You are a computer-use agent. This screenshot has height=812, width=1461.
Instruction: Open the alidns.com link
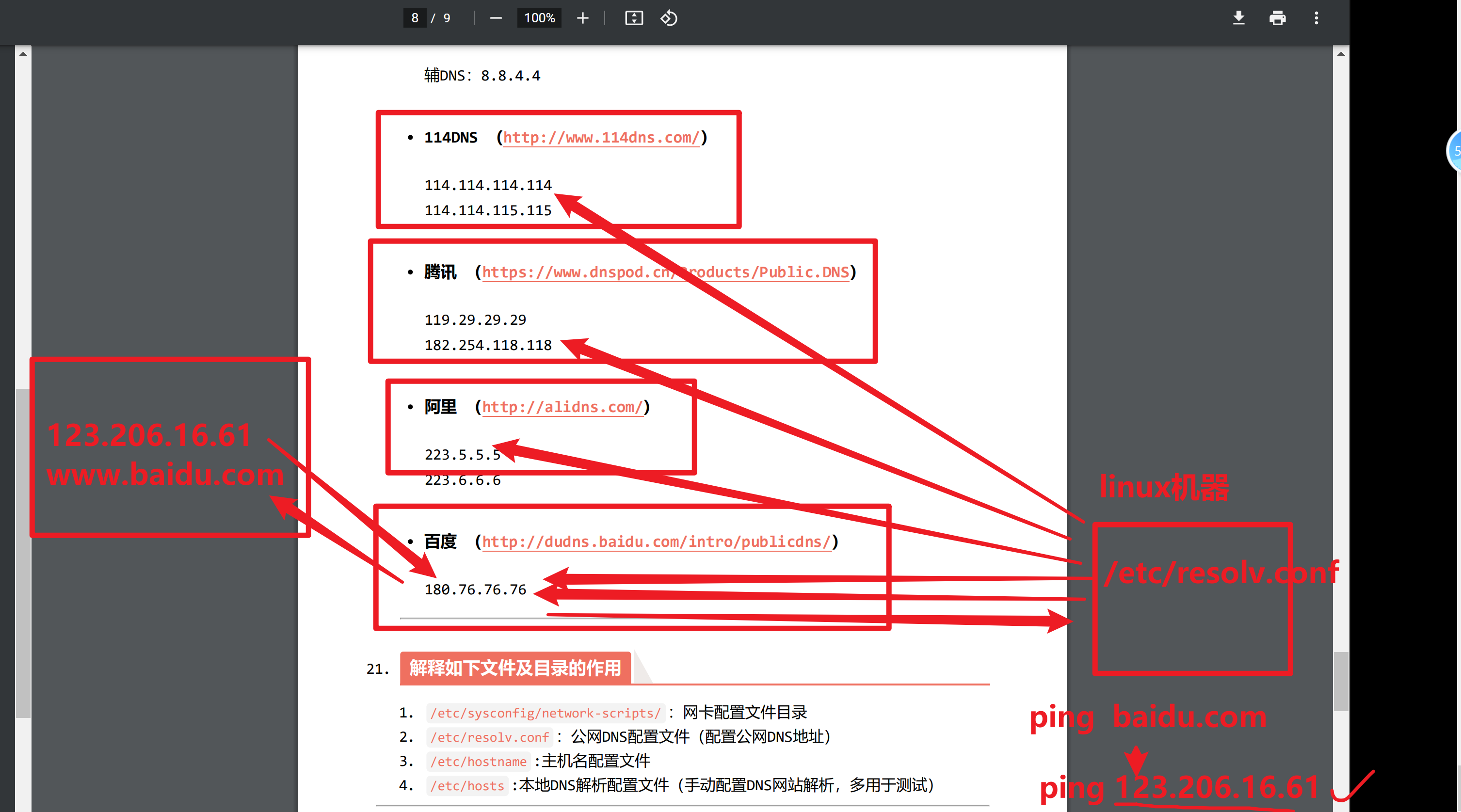[562, 407]
